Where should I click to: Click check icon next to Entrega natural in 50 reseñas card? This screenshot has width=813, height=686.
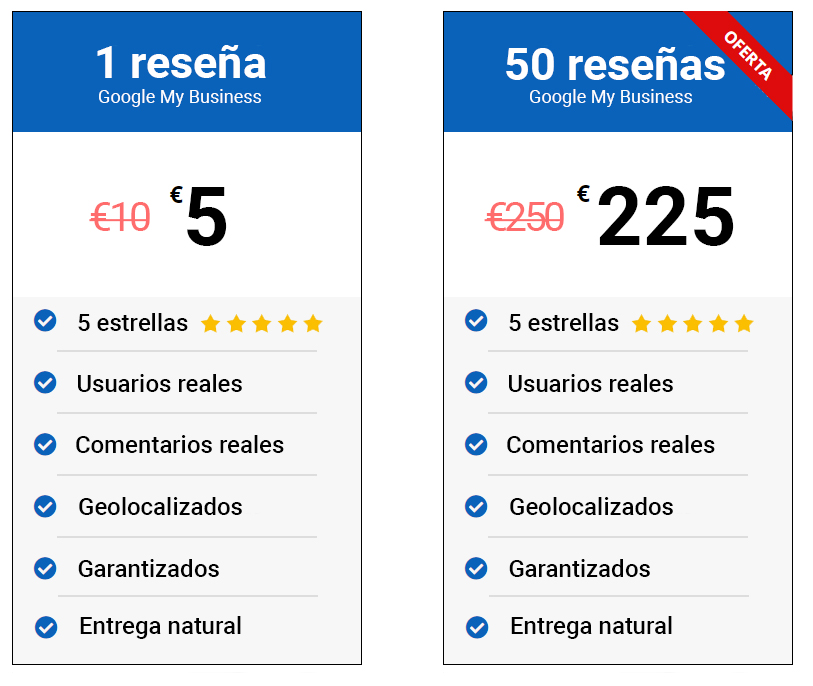[x=477, y=627]
